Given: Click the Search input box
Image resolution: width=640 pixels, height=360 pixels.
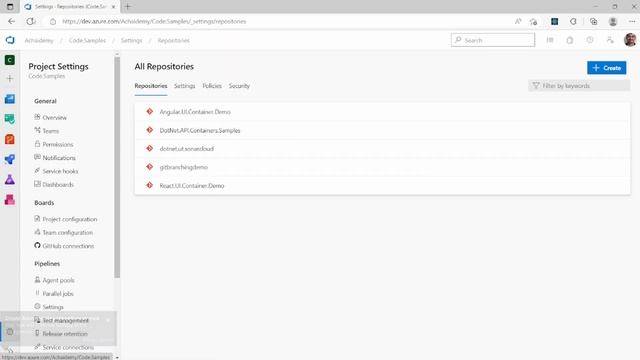Looking at the screenshot, I should 493,40.
